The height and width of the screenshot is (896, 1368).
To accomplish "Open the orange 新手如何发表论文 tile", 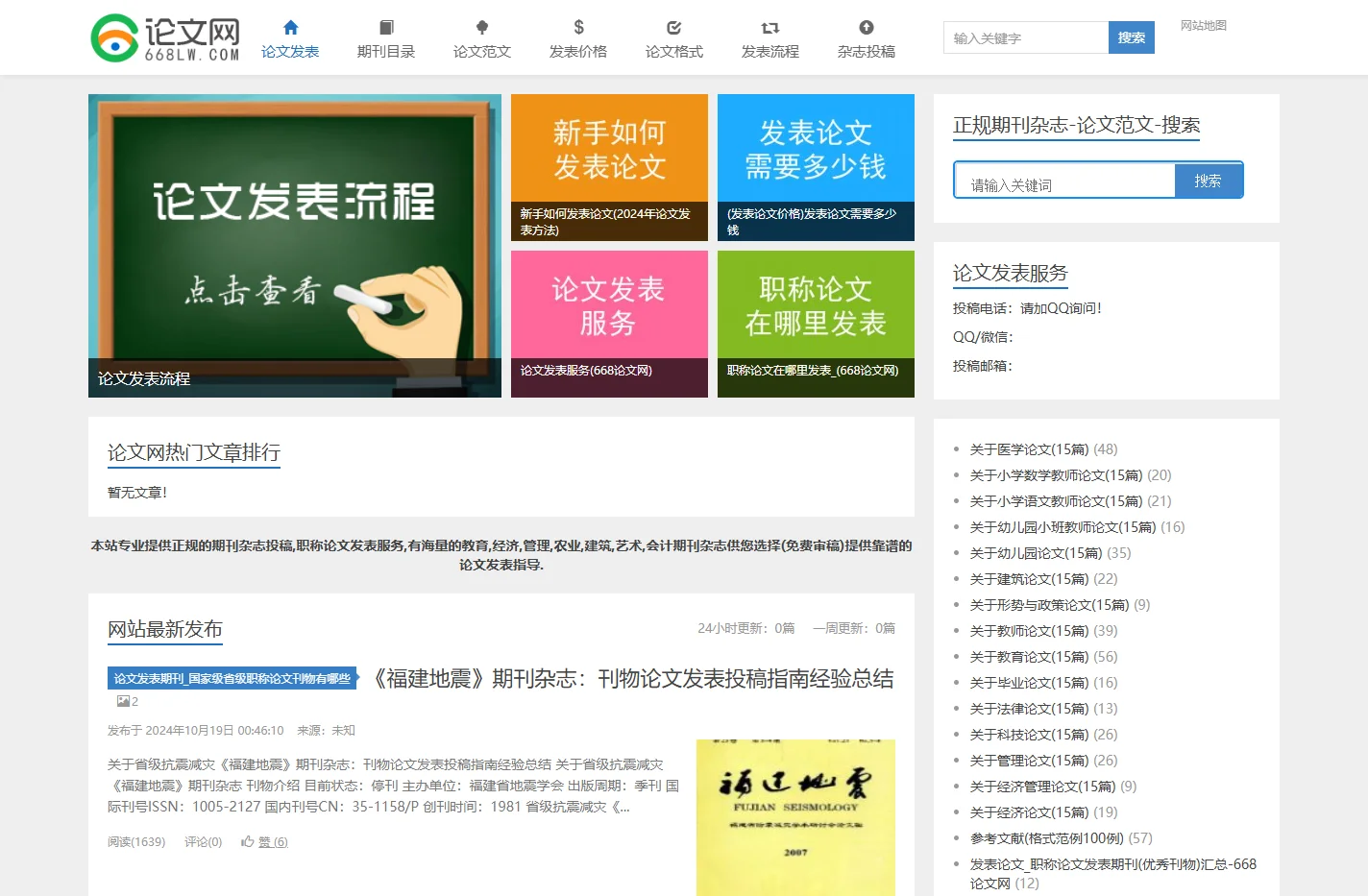I will pyautogui.click(x=609, y=167).
